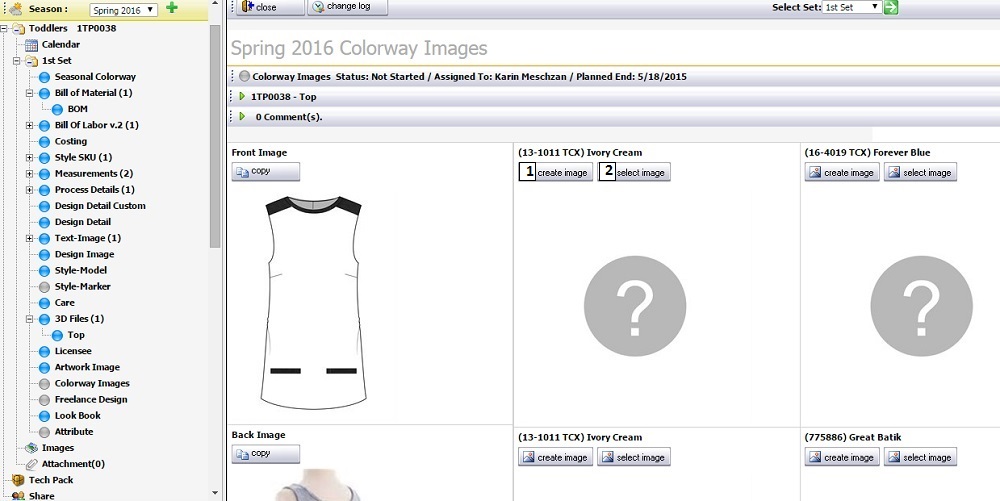Open the Select Set dropdown showing 1st Set

tap(852, 7)
